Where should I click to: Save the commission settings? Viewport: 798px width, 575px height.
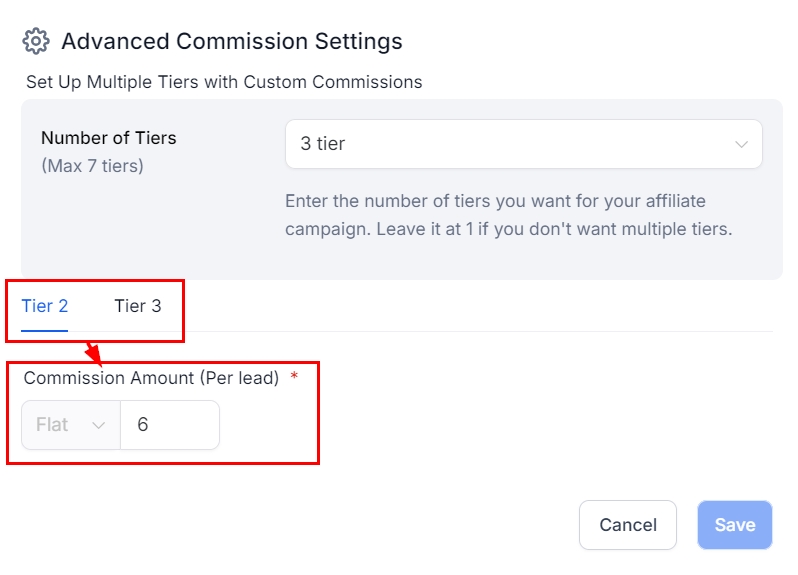[x=734, y=525]
